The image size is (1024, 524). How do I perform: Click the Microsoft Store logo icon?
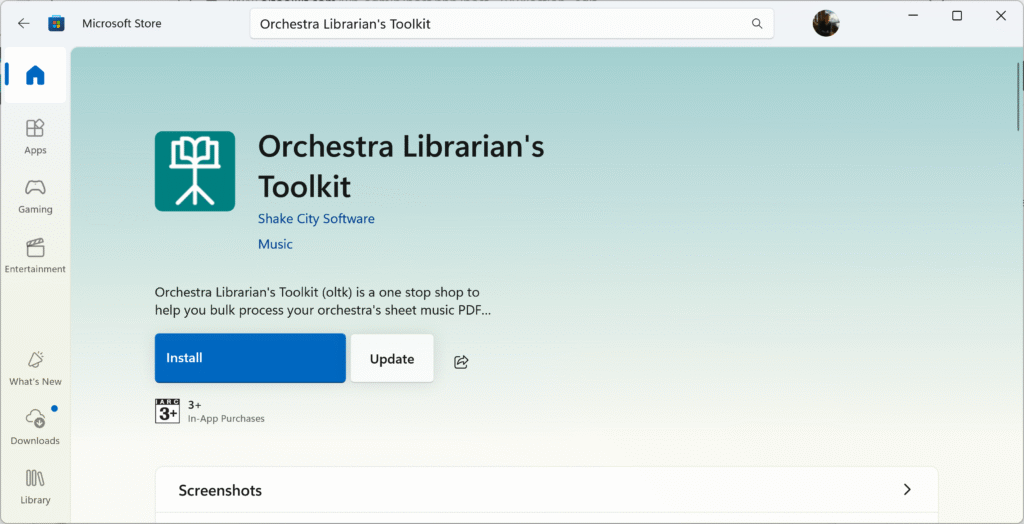point(57,24)
